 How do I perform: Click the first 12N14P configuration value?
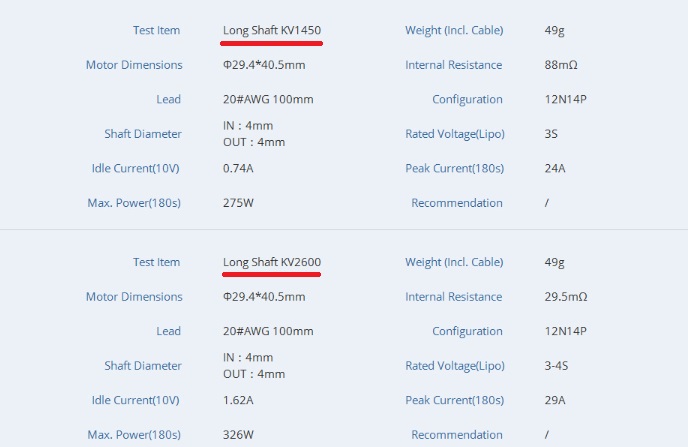tap(566, 99)
